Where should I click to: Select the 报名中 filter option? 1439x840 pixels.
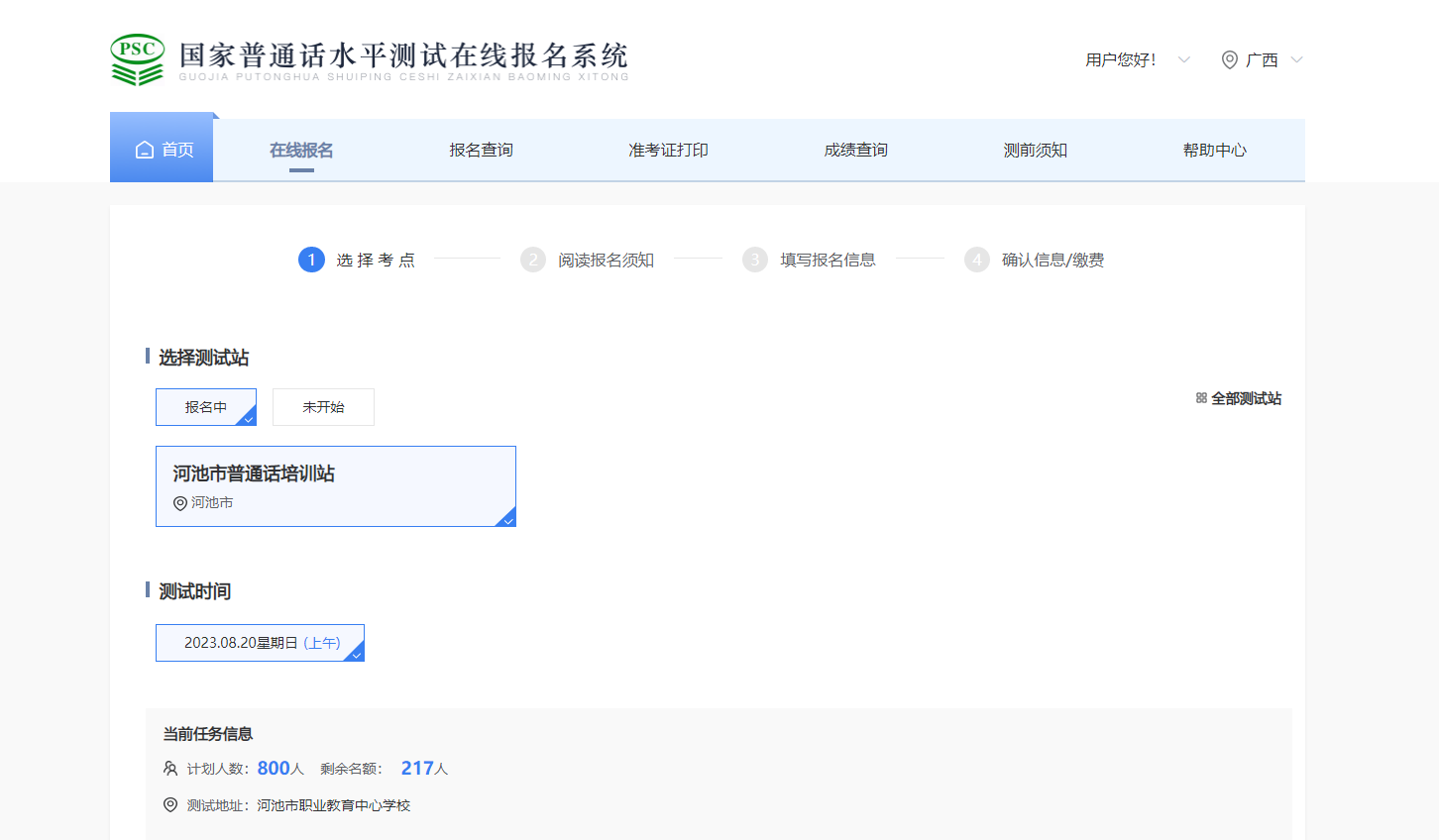pyautogui.click(x=206, y=407)
